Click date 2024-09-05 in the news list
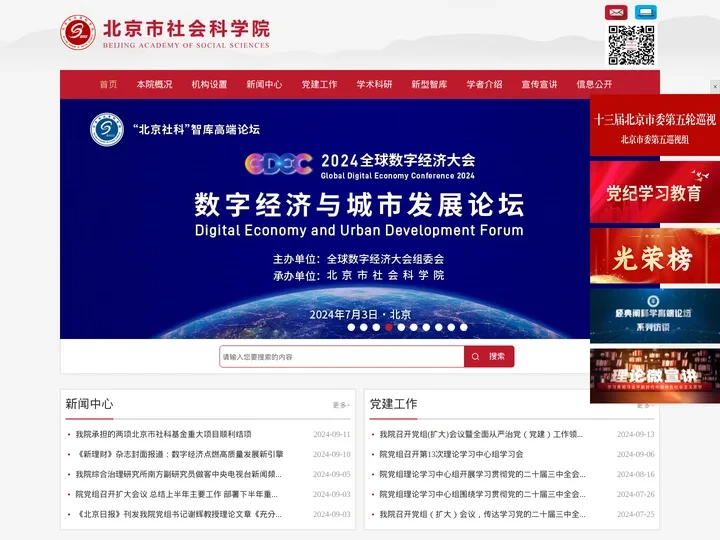Viewport: 720px width, 540px height. pyautogui.click(x=332, y=474)
